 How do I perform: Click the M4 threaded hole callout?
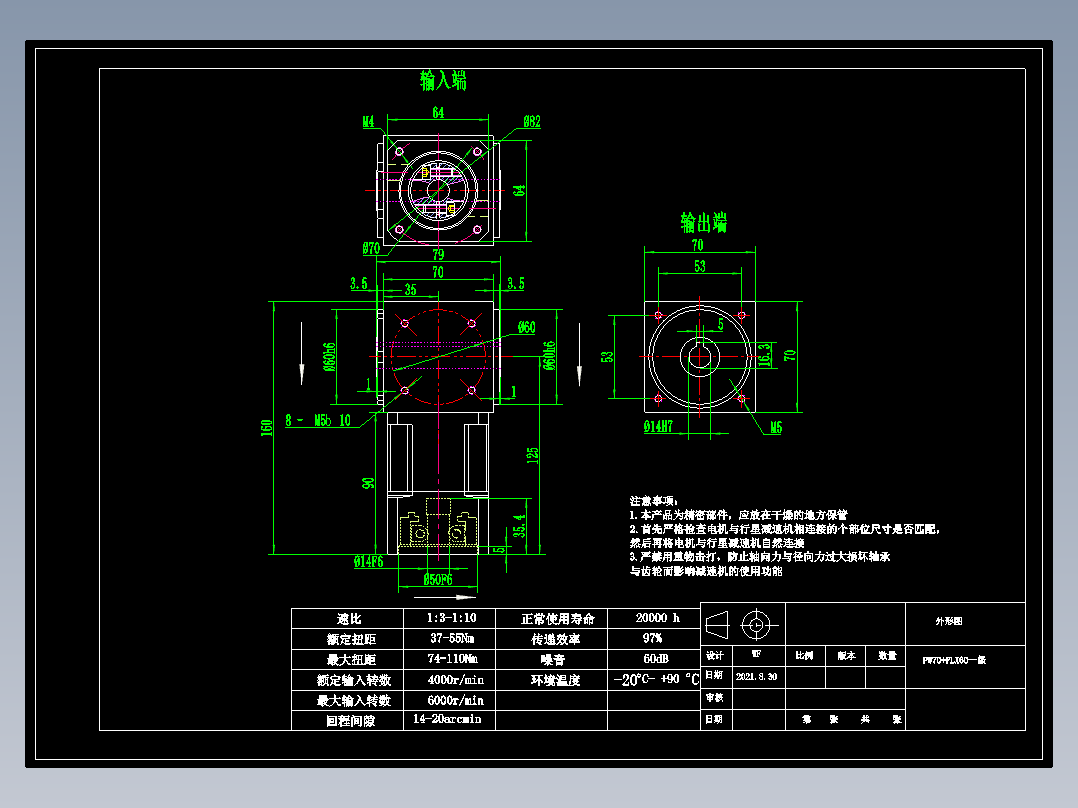pyautogui.click(x=367, y=123)
